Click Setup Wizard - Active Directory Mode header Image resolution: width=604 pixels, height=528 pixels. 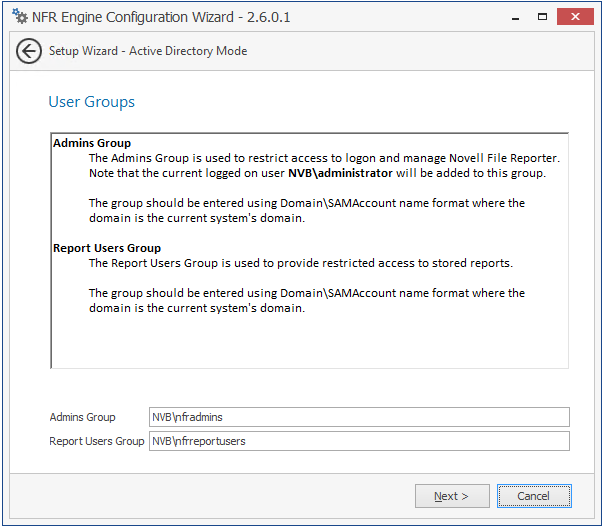click(x=148, y=51)
